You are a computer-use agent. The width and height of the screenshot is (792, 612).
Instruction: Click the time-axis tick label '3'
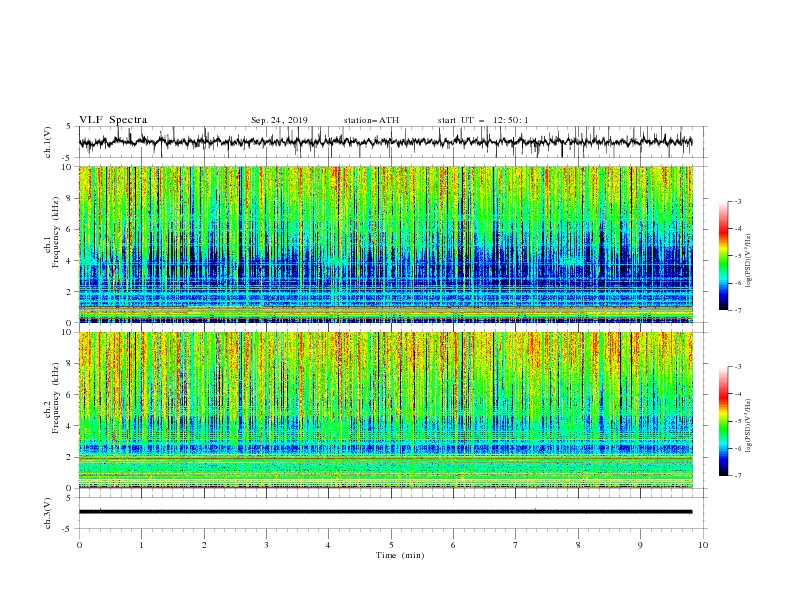tap(267, 545)
